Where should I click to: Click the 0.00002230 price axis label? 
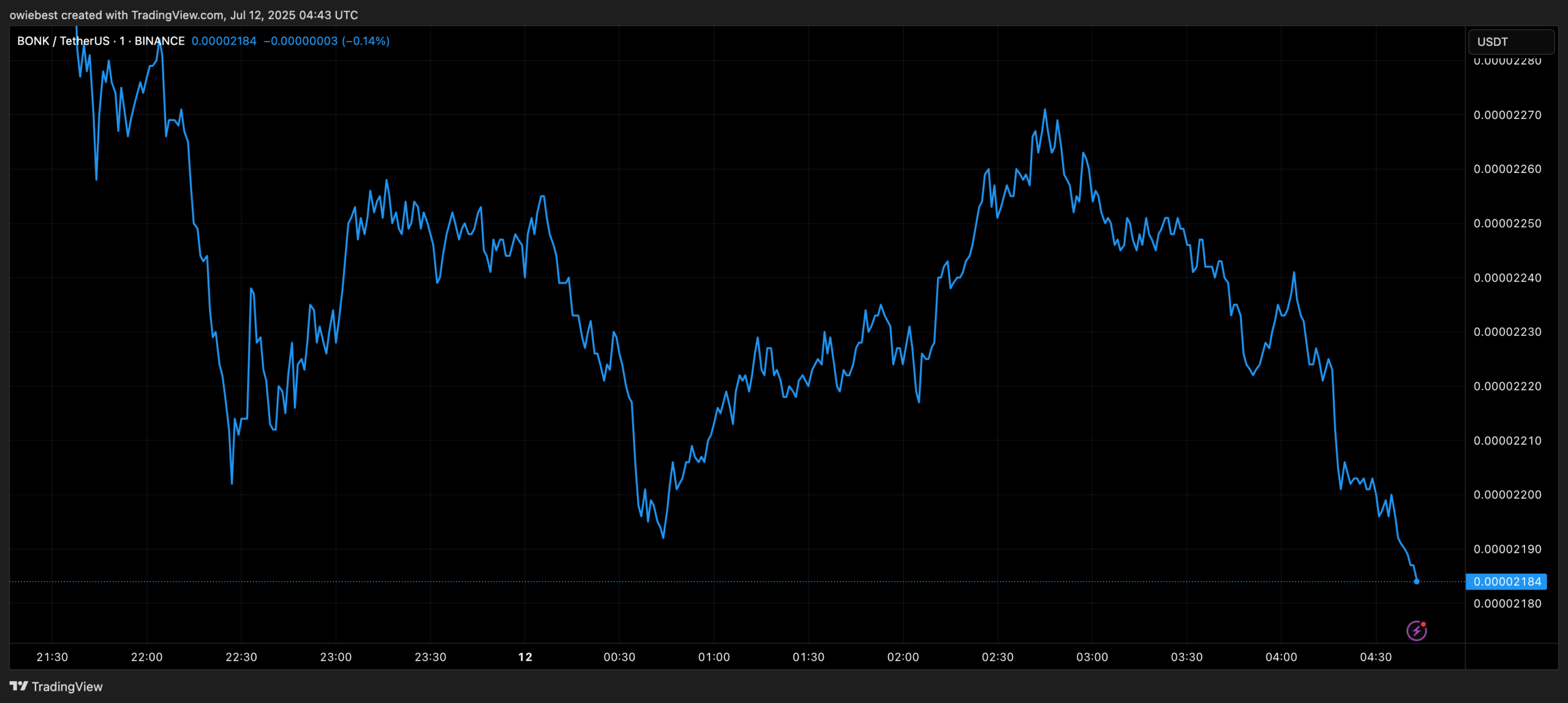[x=1507, y=332]
